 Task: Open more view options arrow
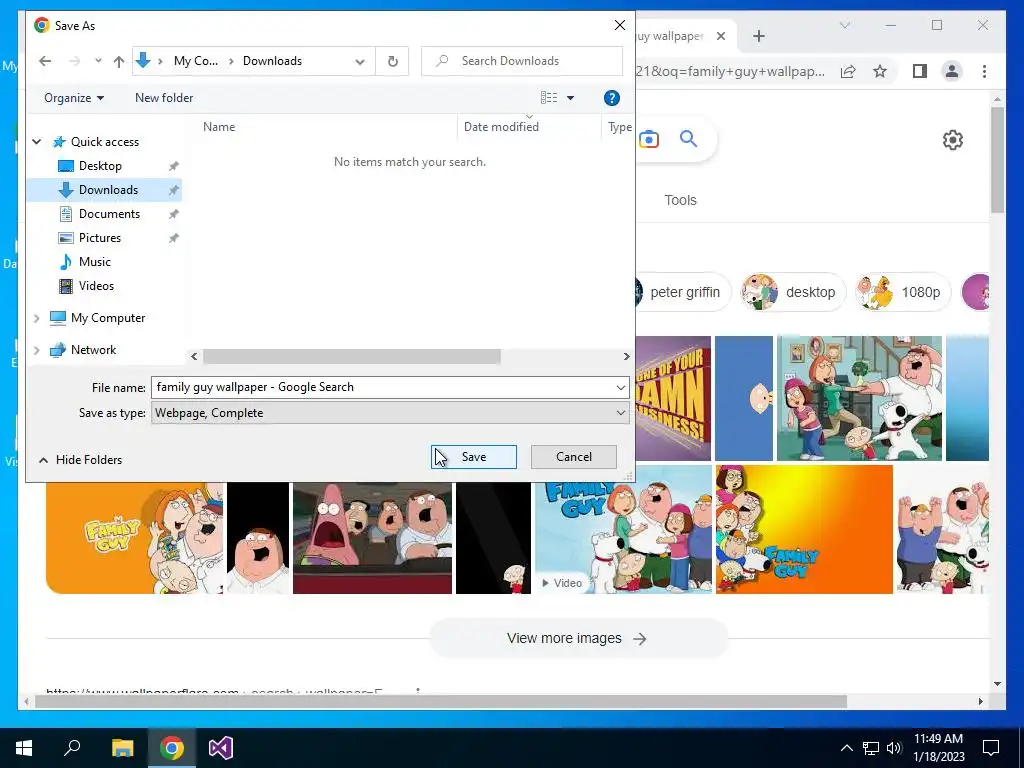(570, 98)
